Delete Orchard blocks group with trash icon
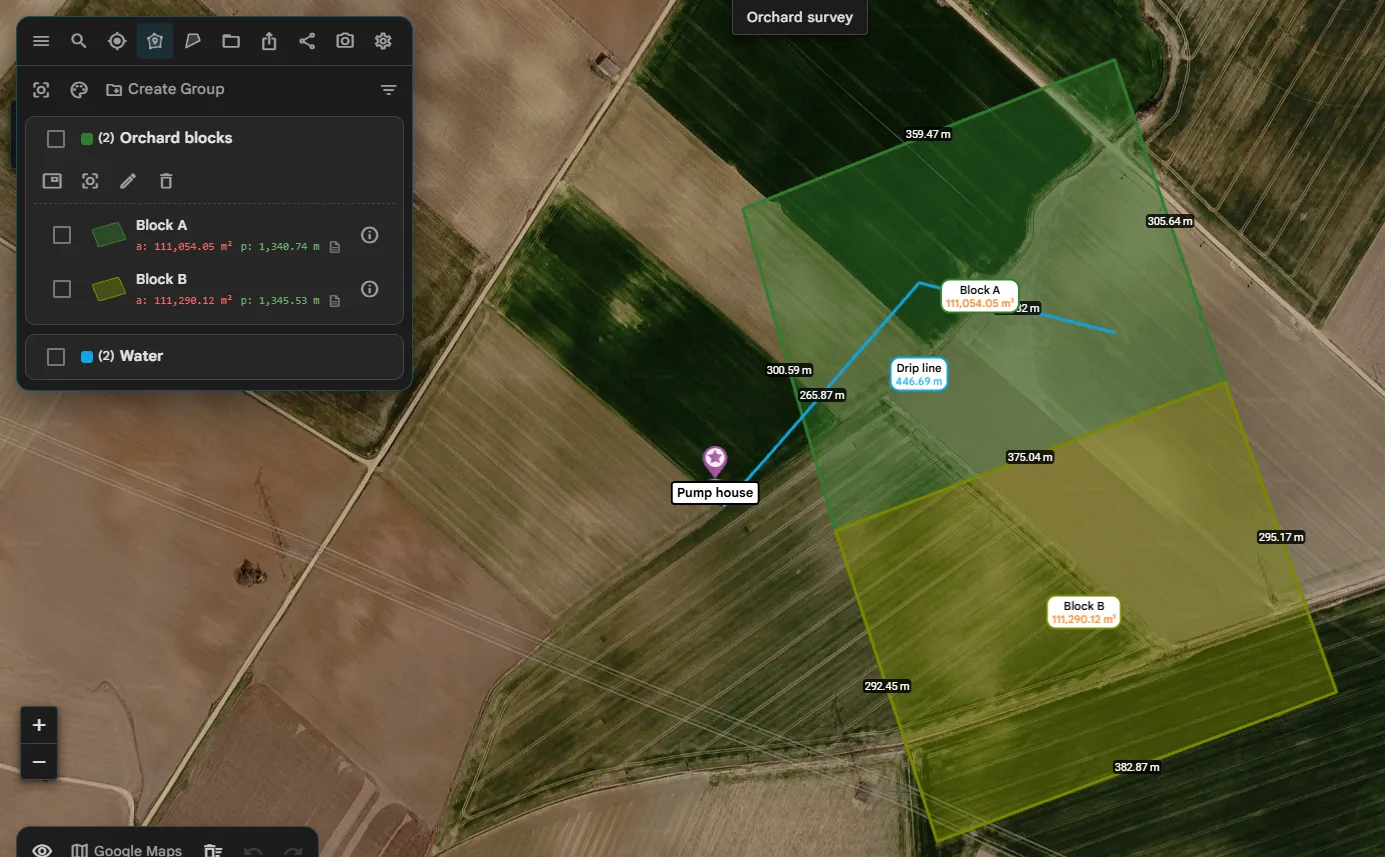The height and width of the screenshot is (857, 1385). 166,181
